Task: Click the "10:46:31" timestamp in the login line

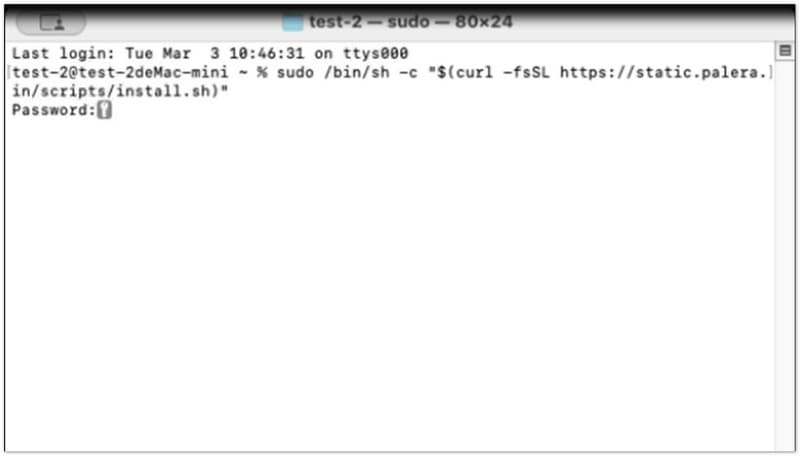Action: coord(266,53)
